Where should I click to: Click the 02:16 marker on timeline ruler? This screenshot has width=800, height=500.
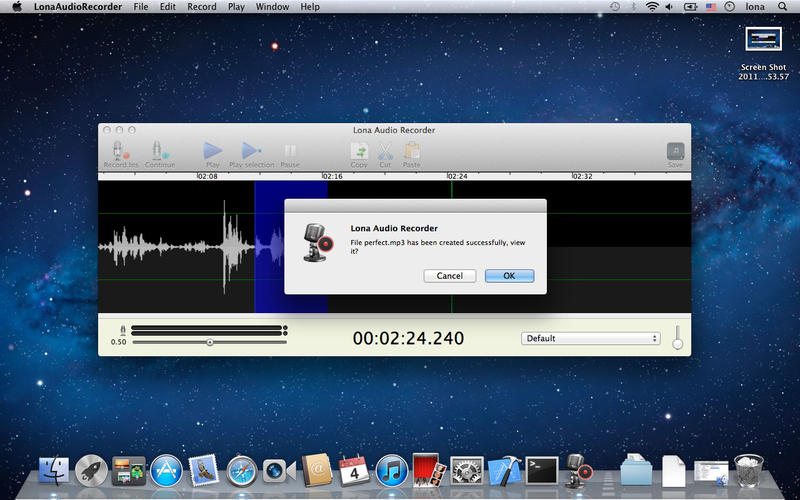point(332,176)
